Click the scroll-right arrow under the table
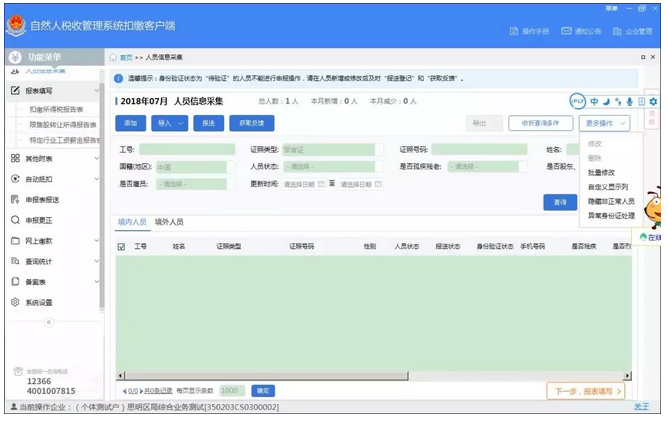668x421 pixels. click(x=627, y=376)
